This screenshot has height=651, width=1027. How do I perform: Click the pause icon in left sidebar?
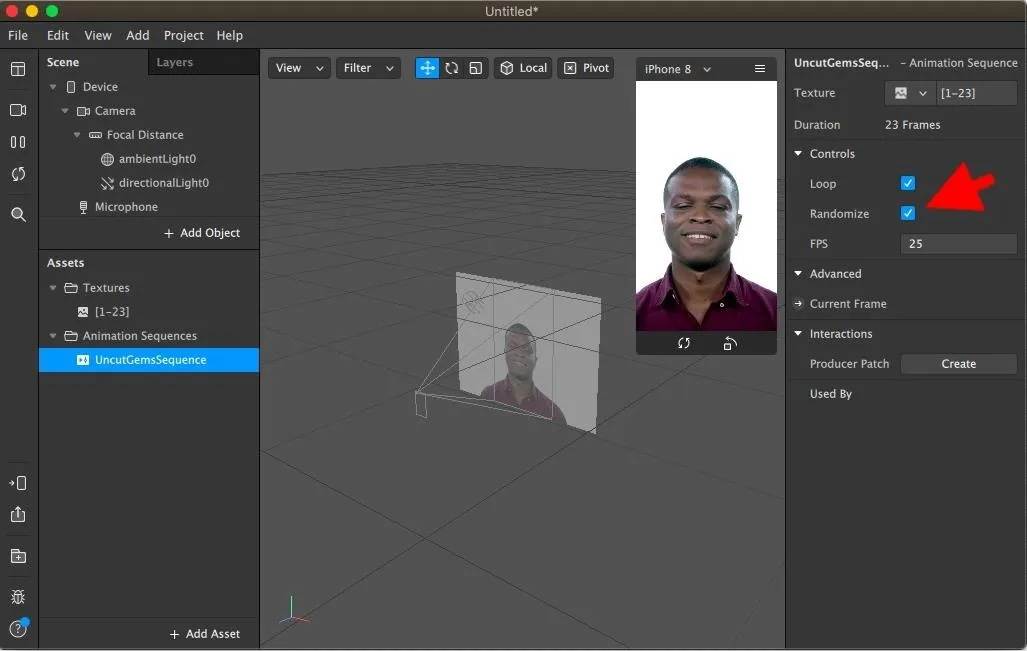tap(18, 142)
